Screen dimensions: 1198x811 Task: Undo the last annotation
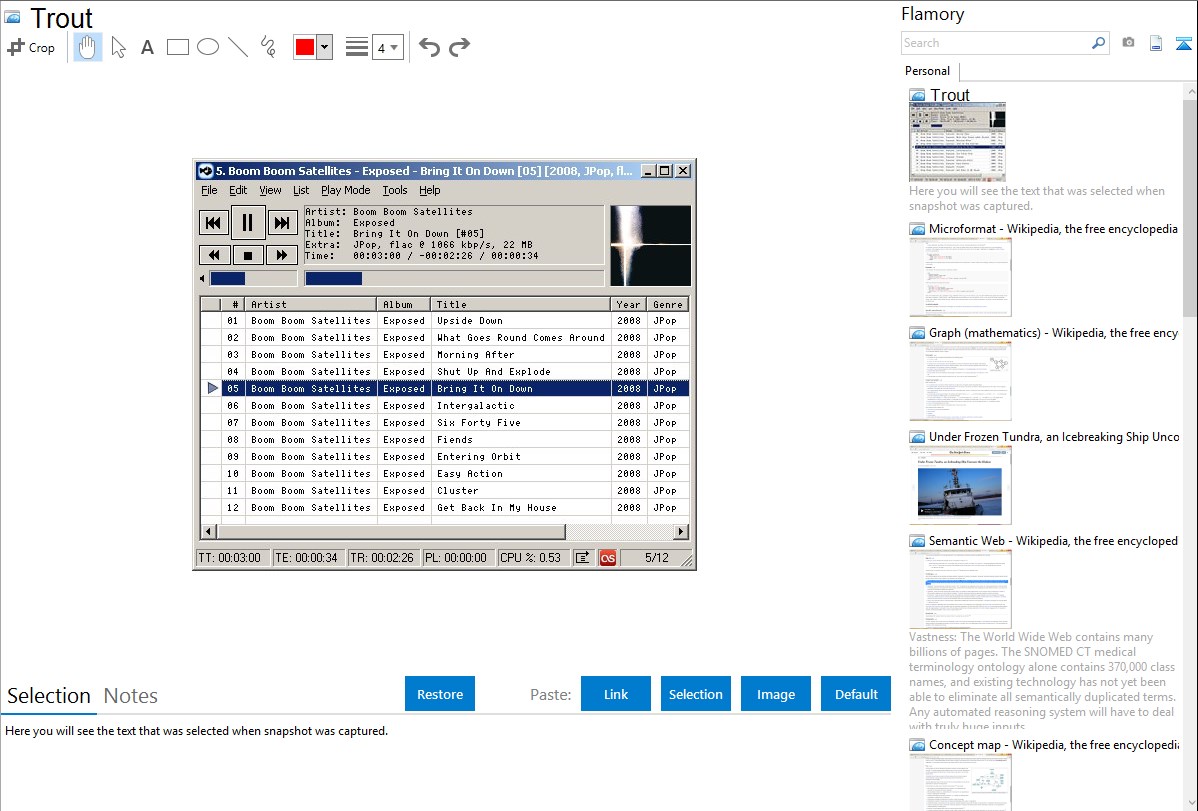pos(429,47)
